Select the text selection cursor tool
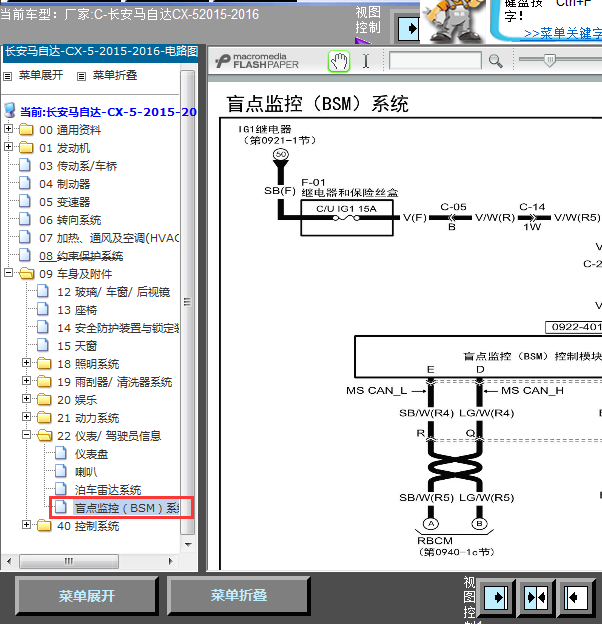This screenshot has width=602, height=624. coord(366,61)
